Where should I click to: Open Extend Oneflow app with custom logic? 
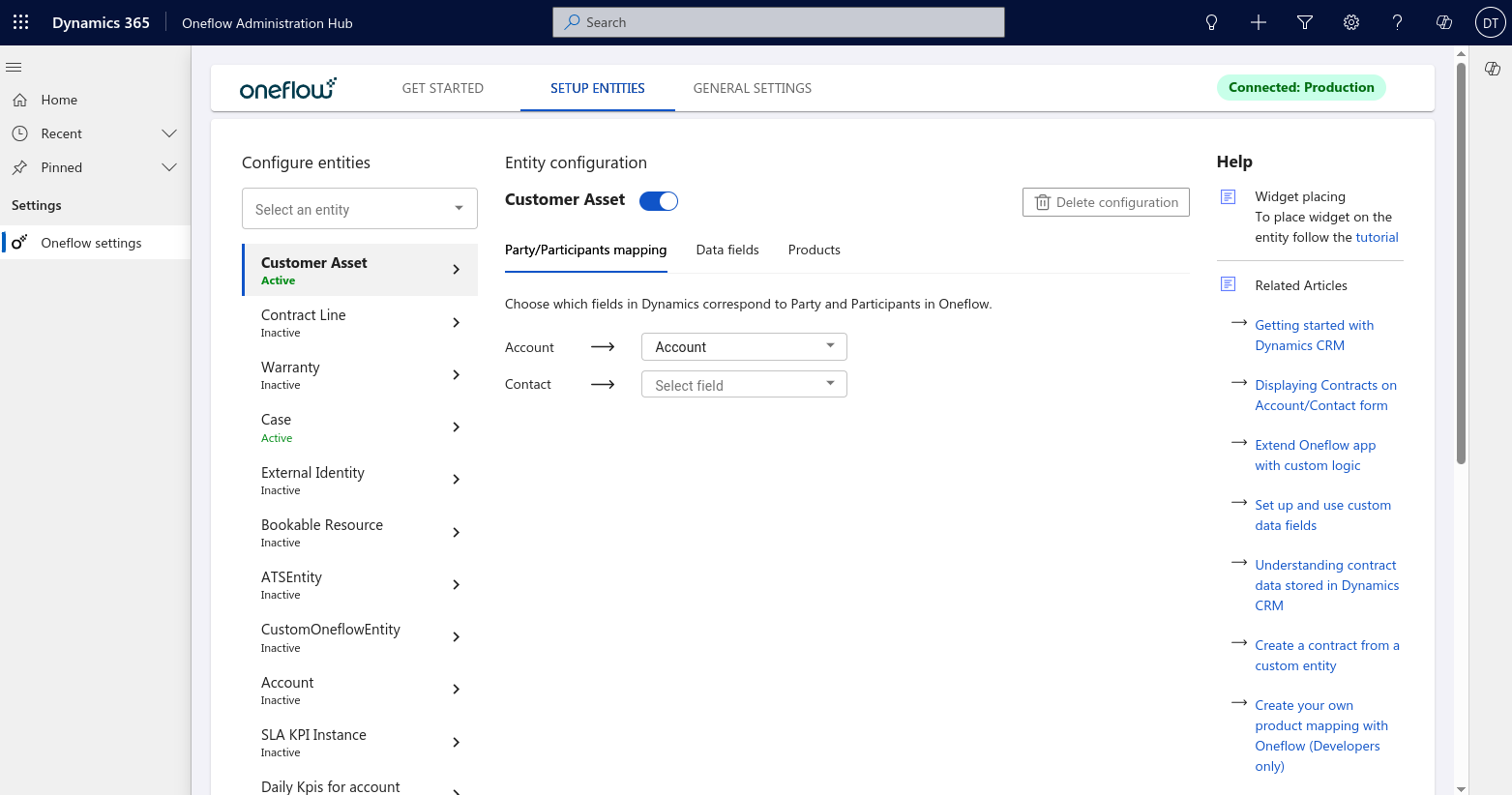[x=1316, y=456]
